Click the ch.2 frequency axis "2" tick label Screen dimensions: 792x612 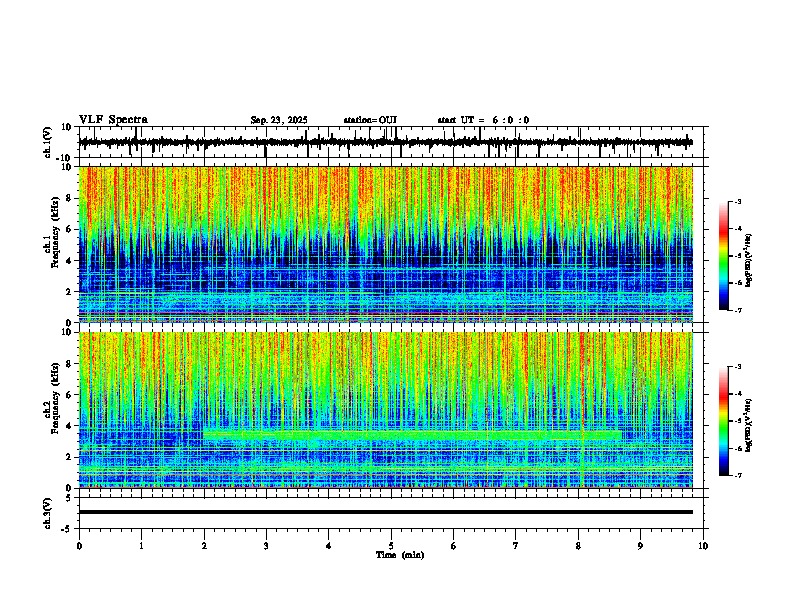pyautogui.click(x=69, y=457)
